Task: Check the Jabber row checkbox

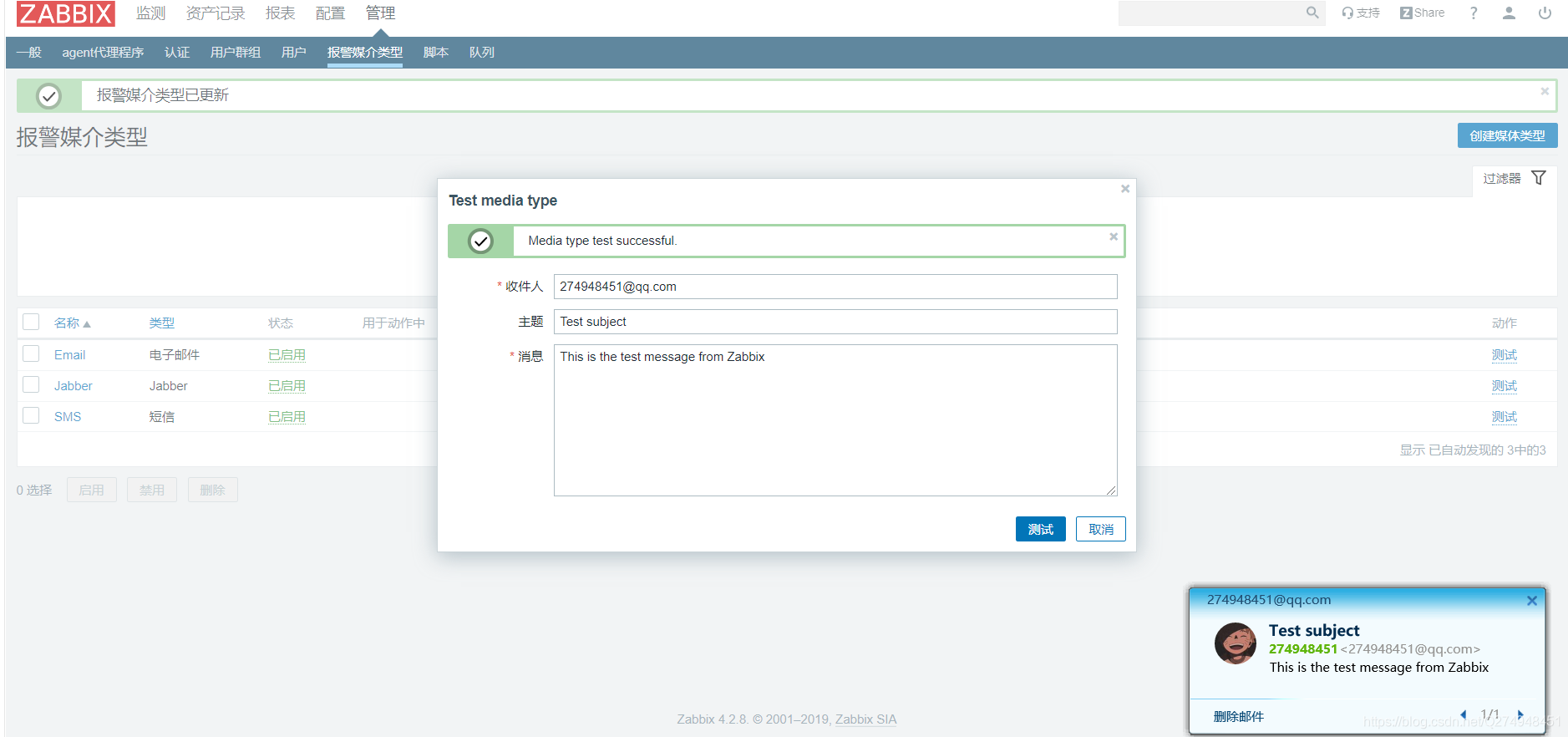Action: coord(31,384)
